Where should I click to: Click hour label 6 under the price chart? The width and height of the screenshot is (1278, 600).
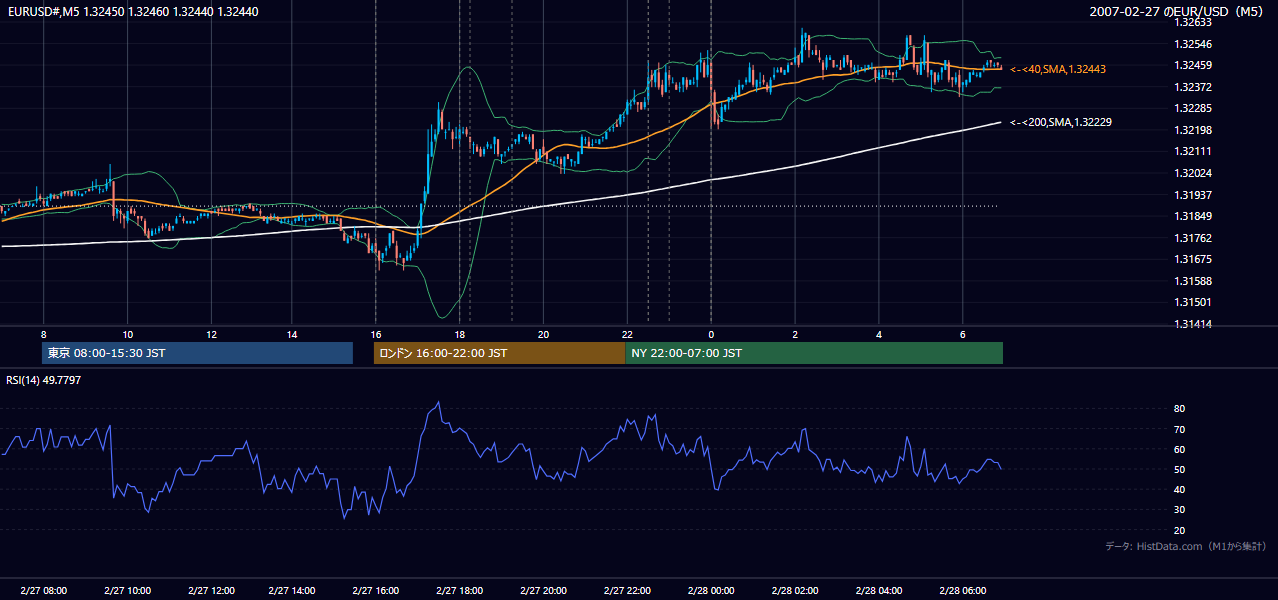coord(962,334)
